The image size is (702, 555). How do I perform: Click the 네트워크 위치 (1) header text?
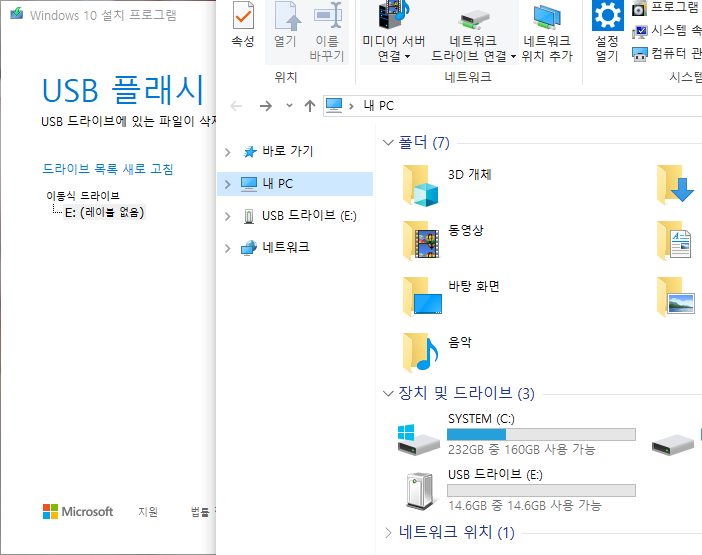pyautogui.click(x=457, y=533)
